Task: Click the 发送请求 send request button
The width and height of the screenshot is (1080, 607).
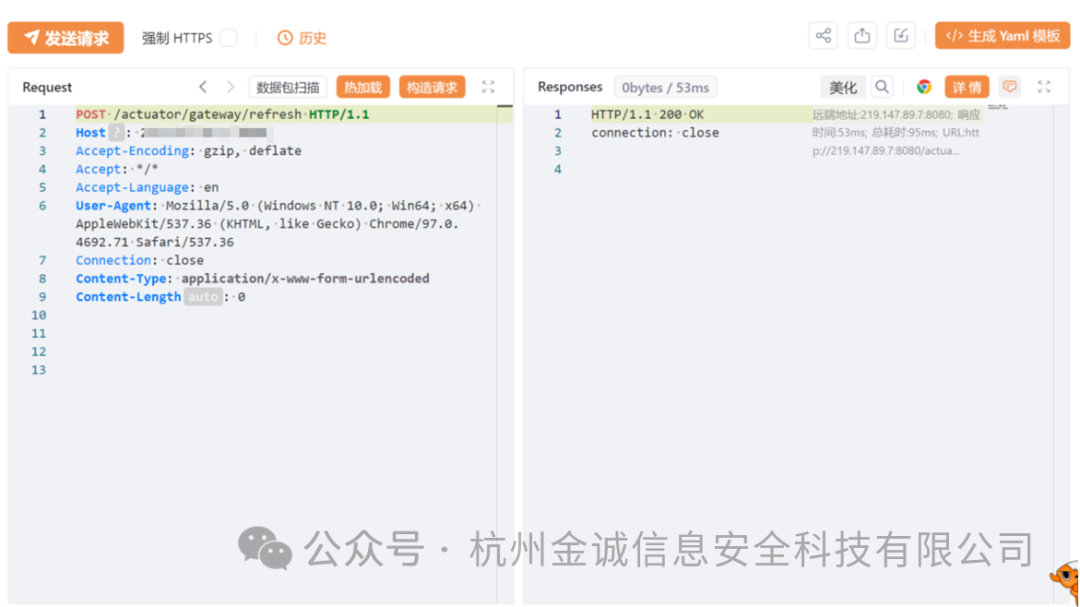Action: [65, 37]
